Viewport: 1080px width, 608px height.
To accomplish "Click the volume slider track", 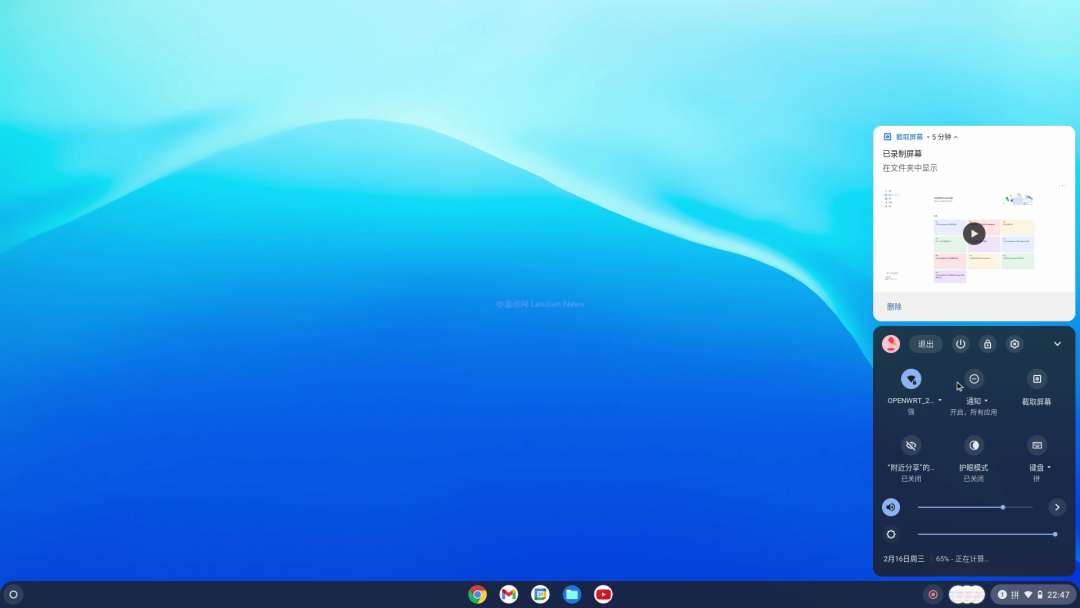I will [960, 507].
